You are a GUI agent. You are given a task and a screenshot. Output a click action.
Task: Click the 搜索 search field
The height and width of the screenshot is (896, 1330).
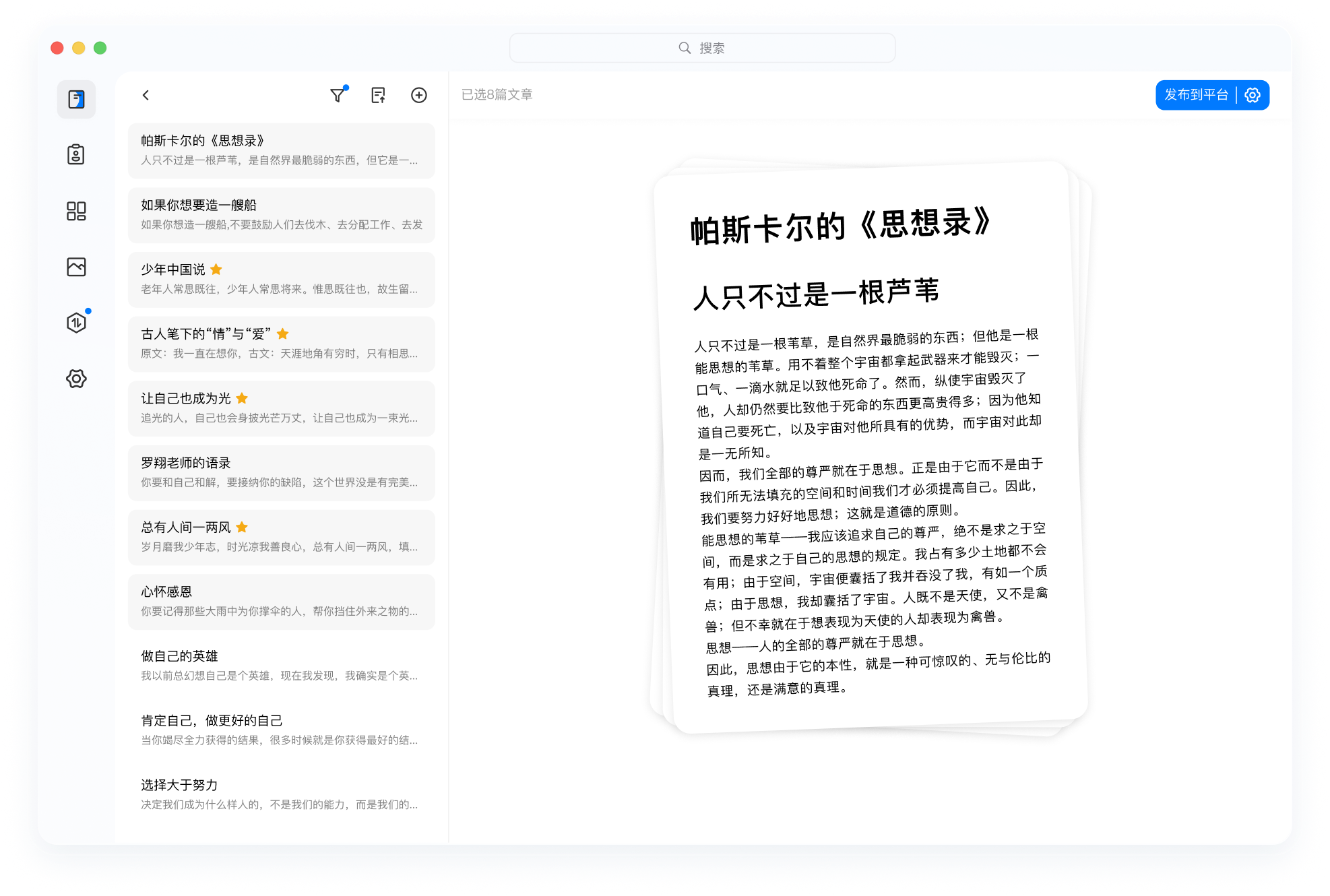pyautogui.click(x=702, y=48)
